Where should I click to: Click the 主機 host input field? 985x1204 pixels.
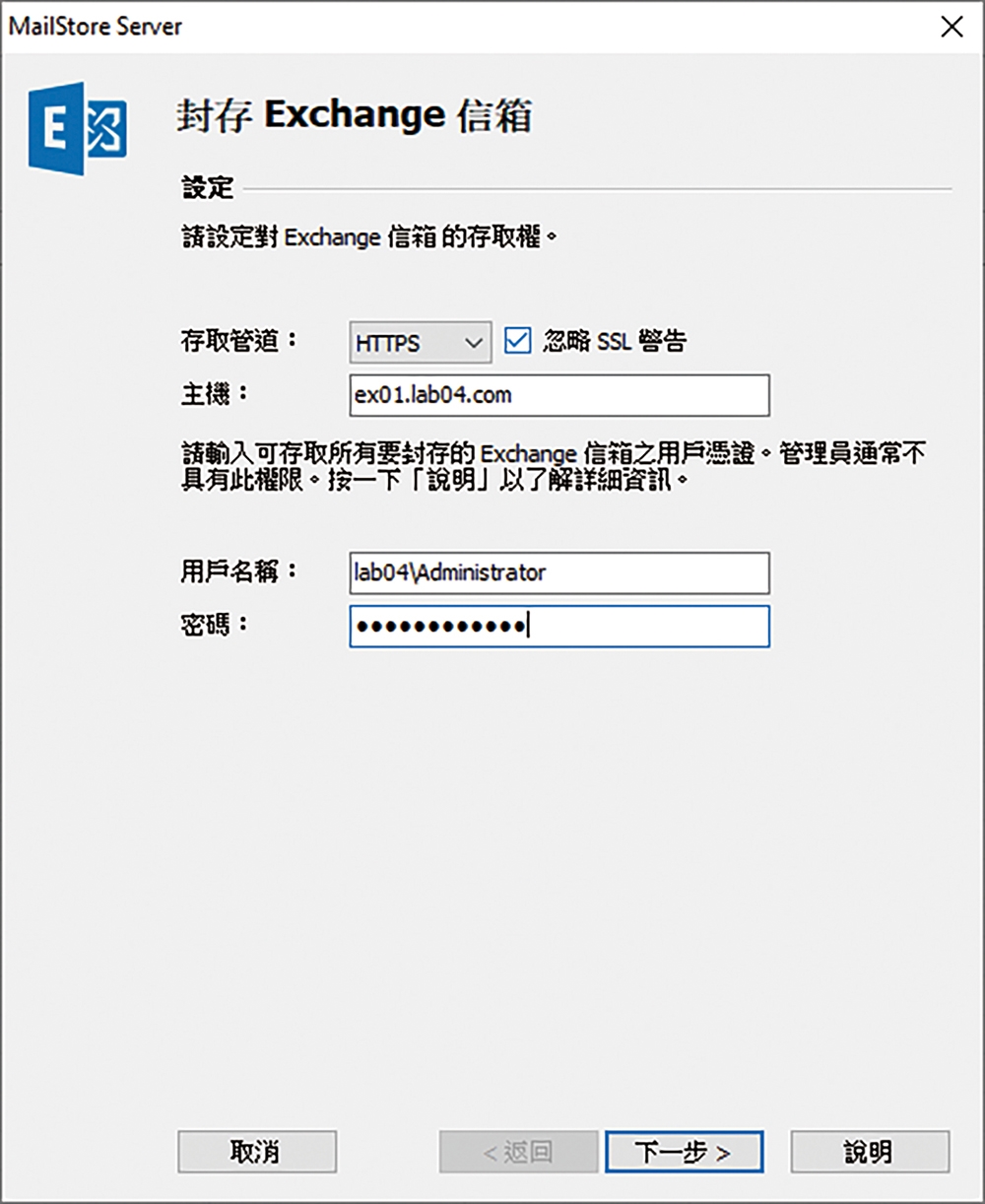(559, 395)
